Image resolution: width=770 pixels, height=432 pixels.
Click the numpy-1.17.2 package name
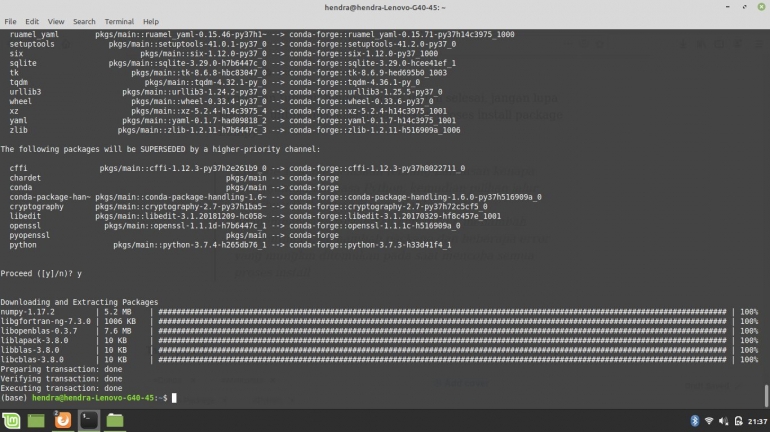point(28,312)
